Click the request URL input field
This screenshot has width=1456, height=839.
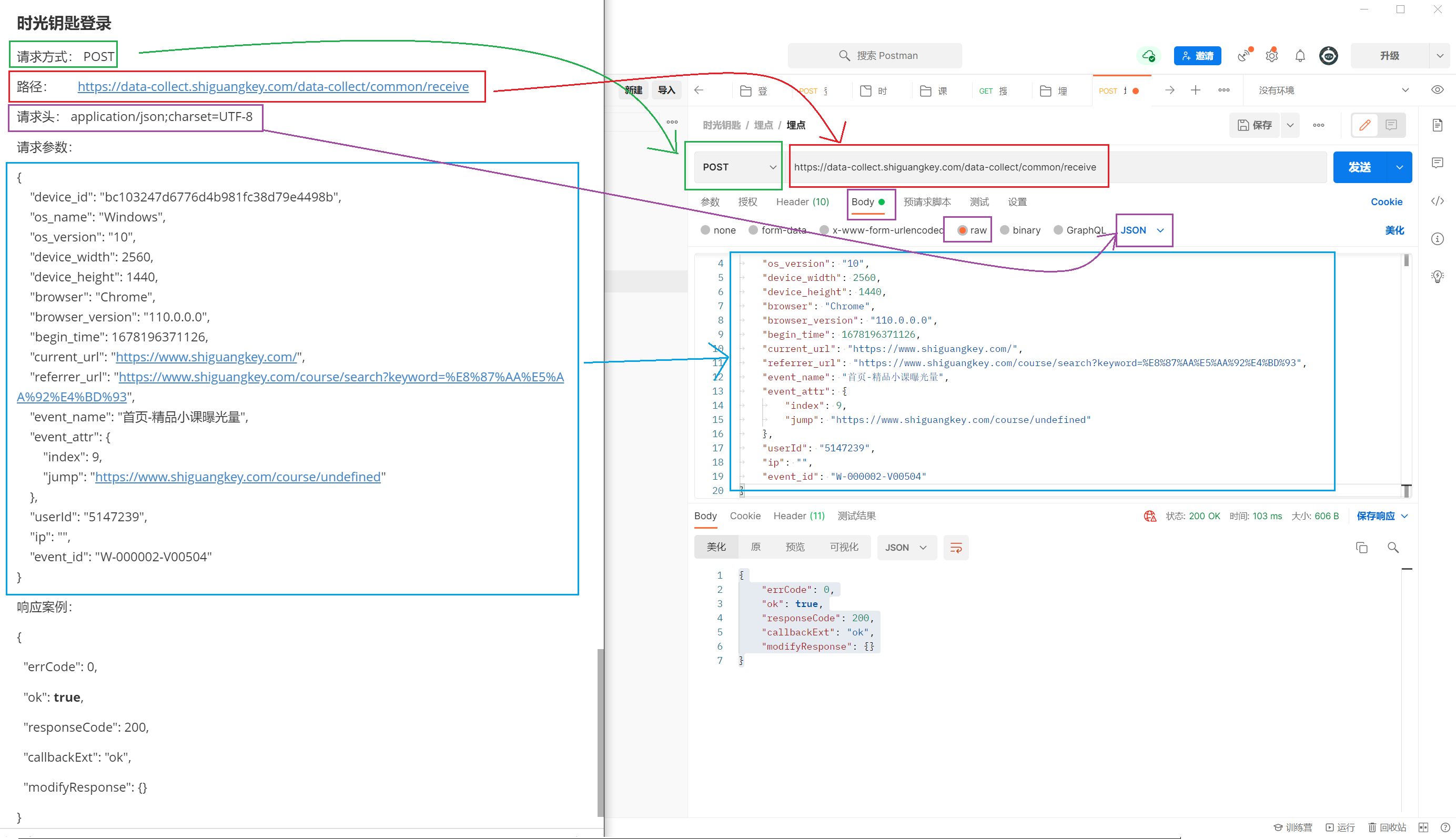tap(945, 167)
